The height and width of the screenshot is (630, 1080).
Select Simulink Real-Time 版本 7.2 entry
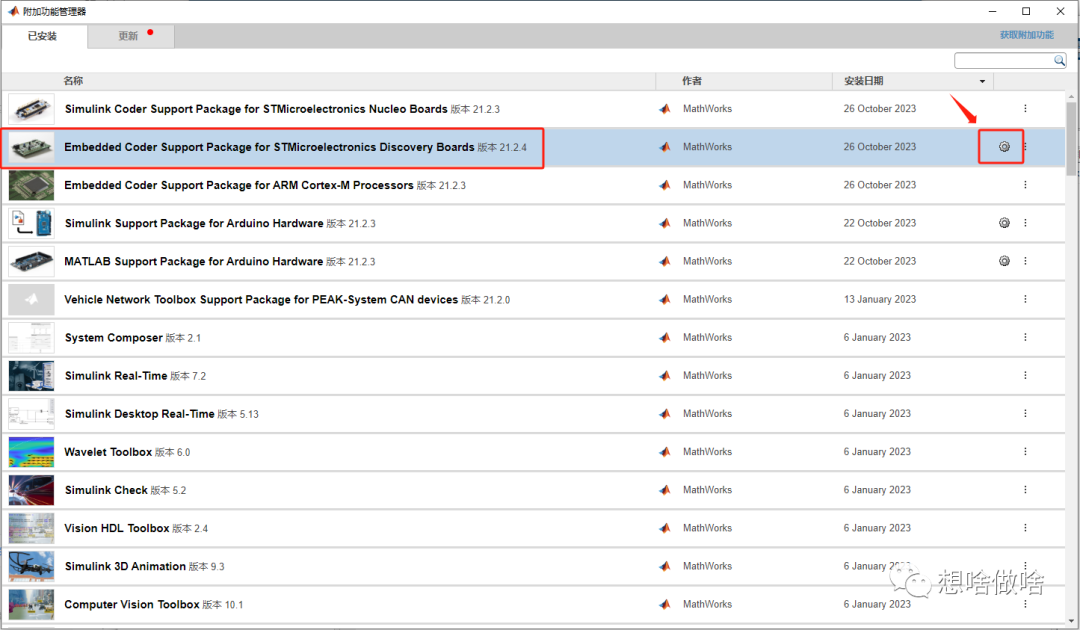(x=136, y=375)
